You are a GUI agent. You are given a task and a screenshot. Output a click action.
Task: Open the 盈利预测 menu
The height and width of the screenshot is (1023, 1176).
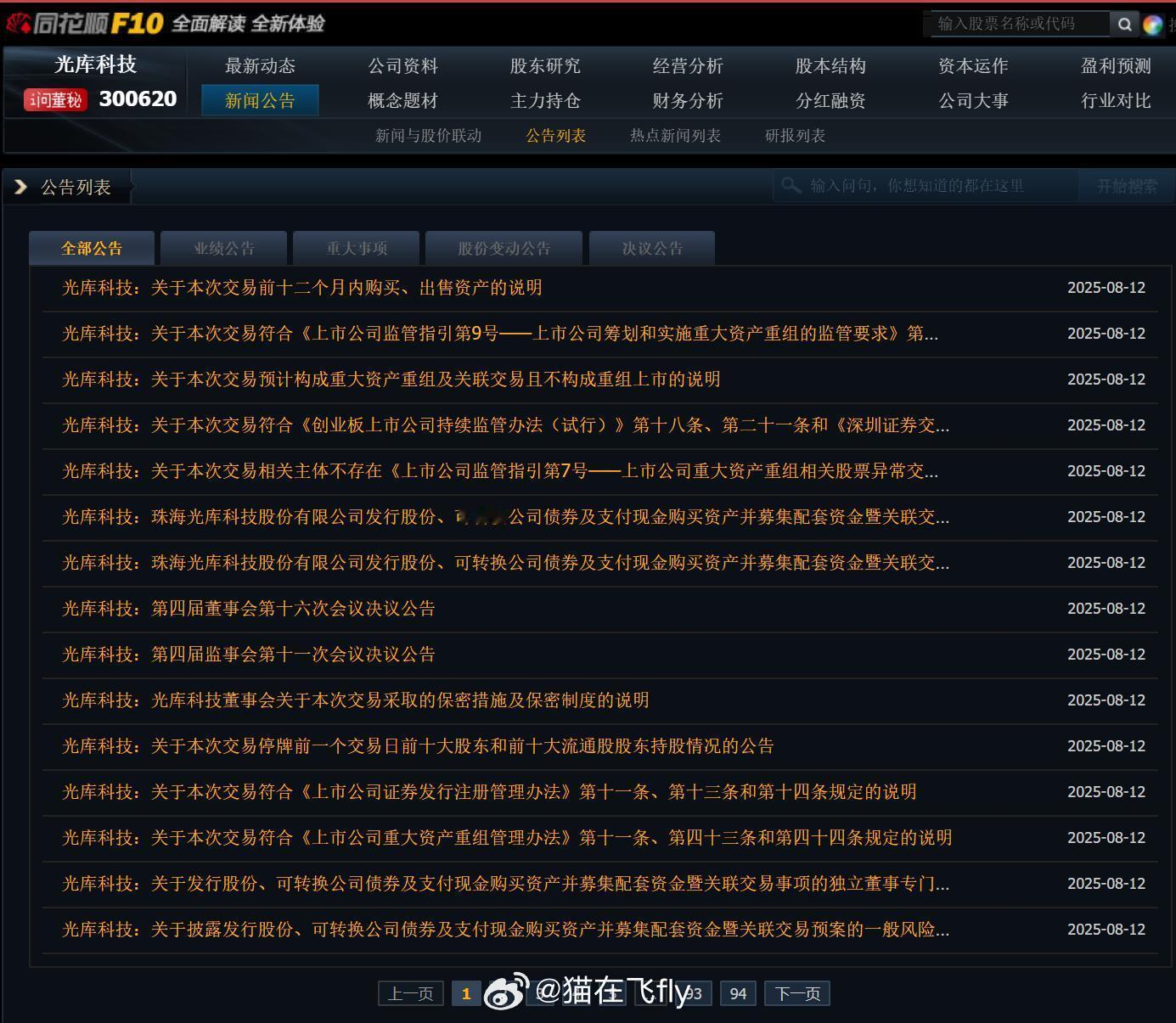click(1116, 65)
